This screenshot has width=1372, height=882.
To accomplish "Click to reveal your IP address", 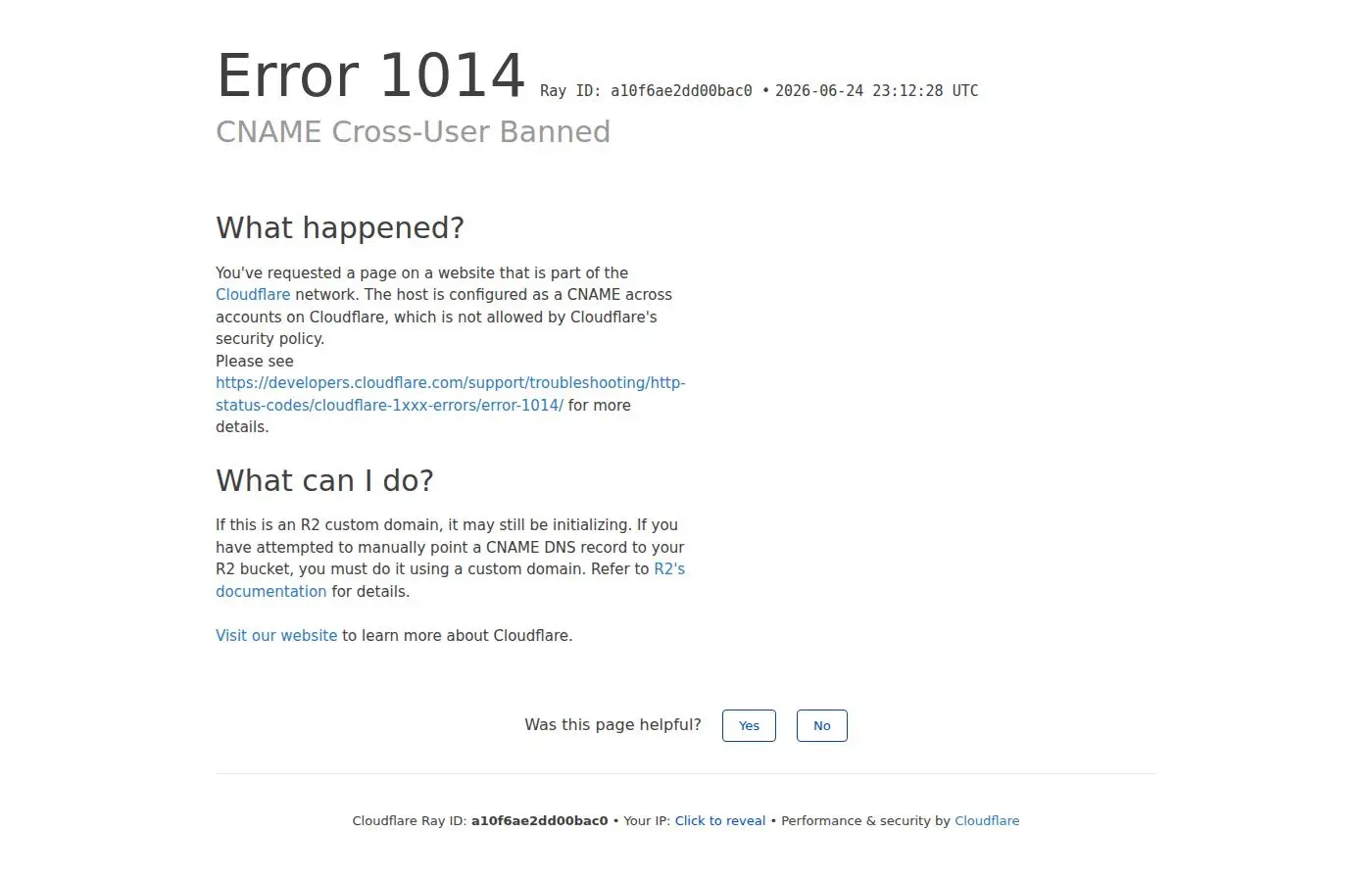I will click(720, 821).
